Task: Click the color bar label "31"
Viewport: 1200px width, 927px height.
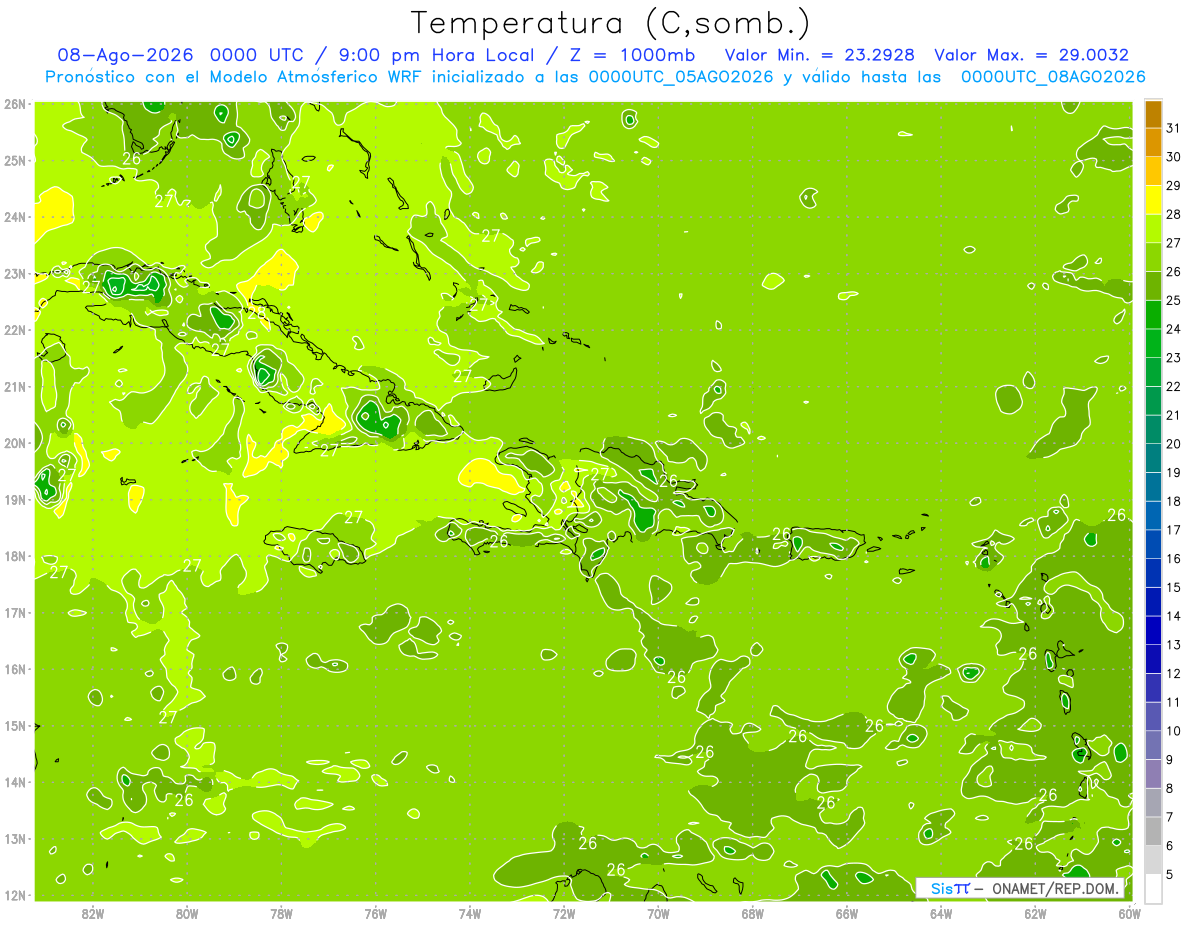Action: [1173, 129]
